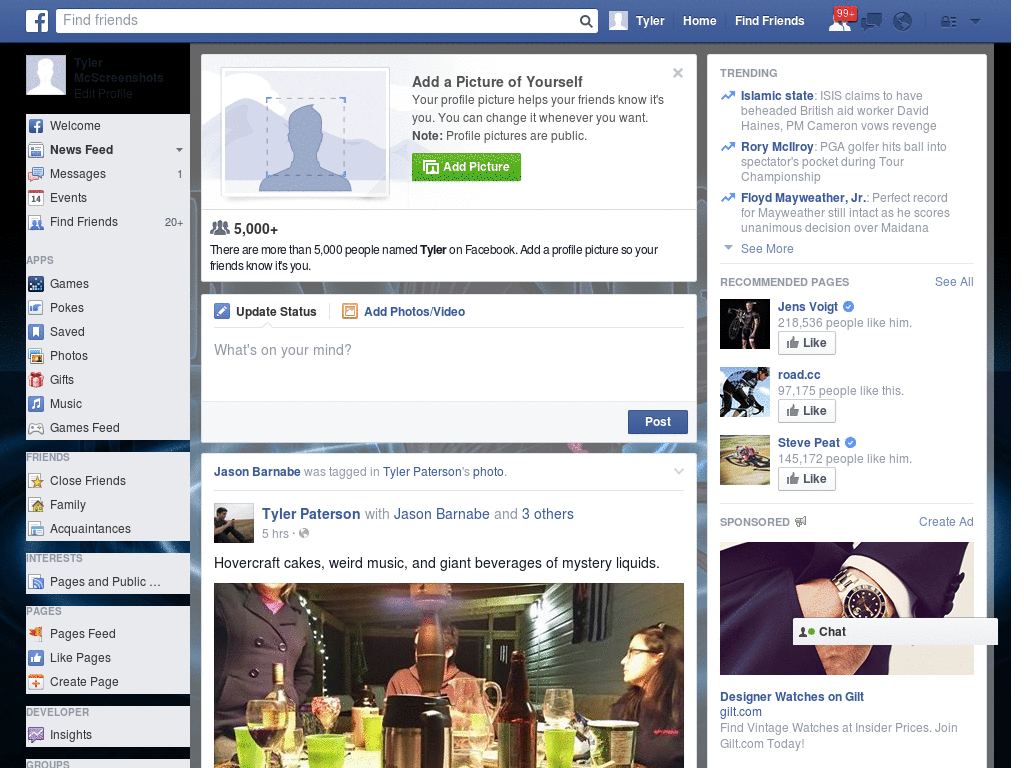Click Tyler profile avatar in top bar

coord(618,21)
